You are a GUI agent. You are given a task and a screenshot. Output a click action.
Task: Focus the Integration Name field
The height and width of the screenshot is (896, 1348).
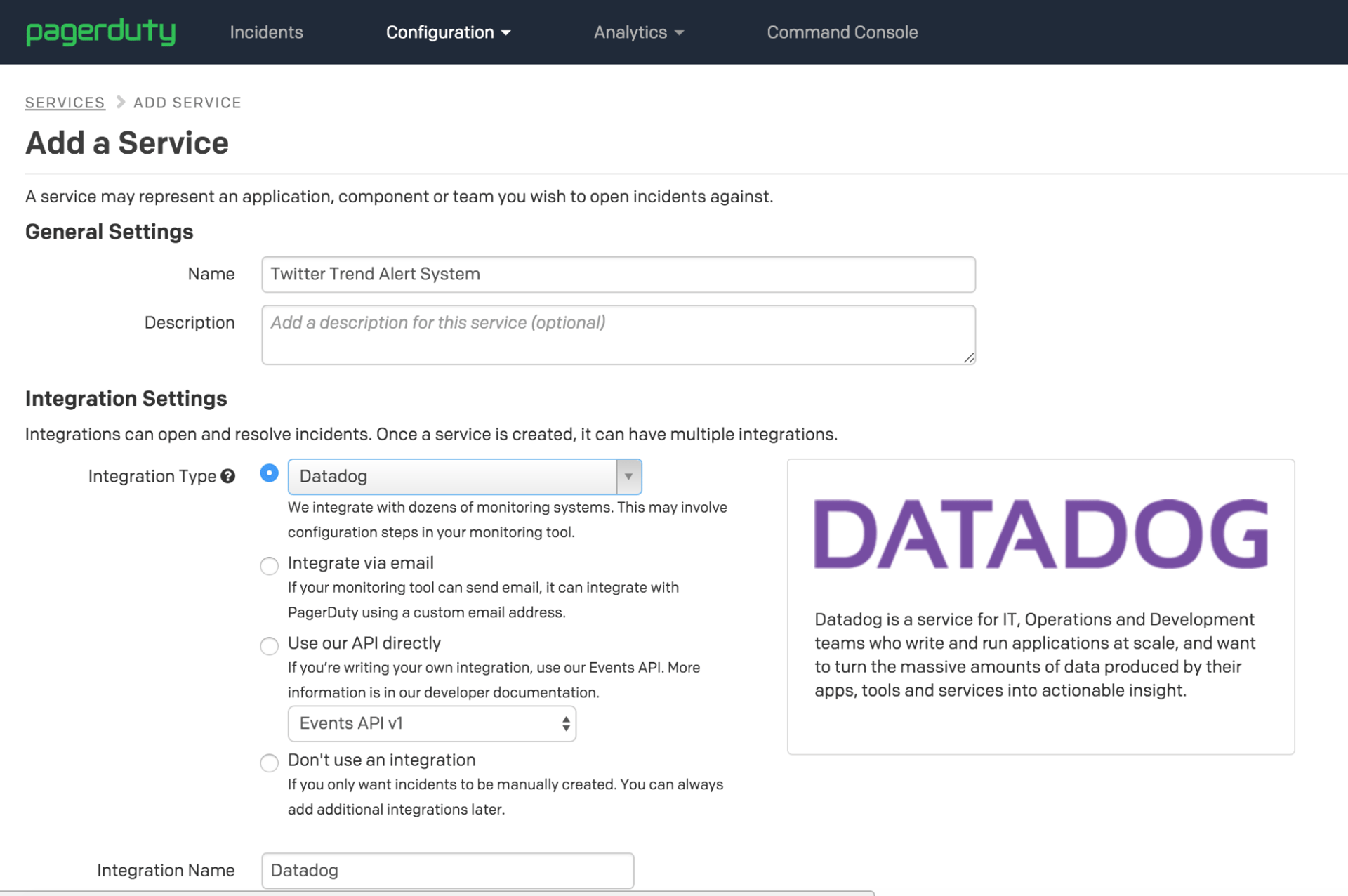[x=447, y=871]
